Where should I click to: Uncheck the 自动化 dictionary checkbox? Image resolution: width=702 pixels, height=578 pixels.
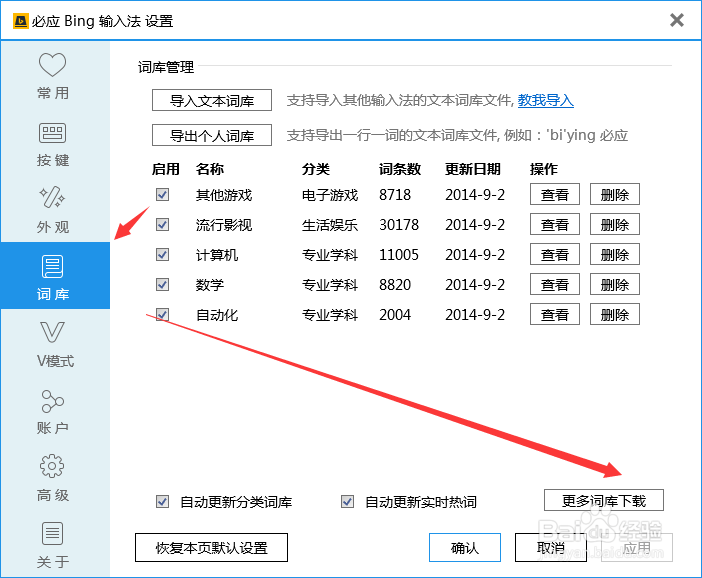[163, 314]
